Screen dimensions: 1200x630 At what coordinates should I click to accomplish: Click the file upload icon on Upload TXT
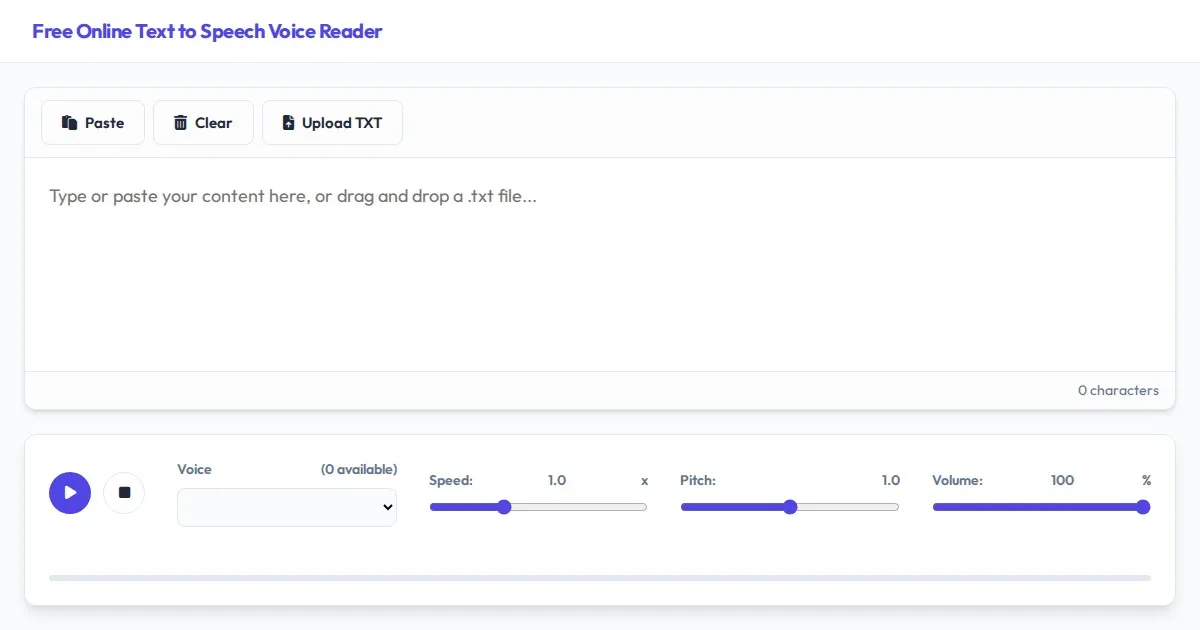288,123
